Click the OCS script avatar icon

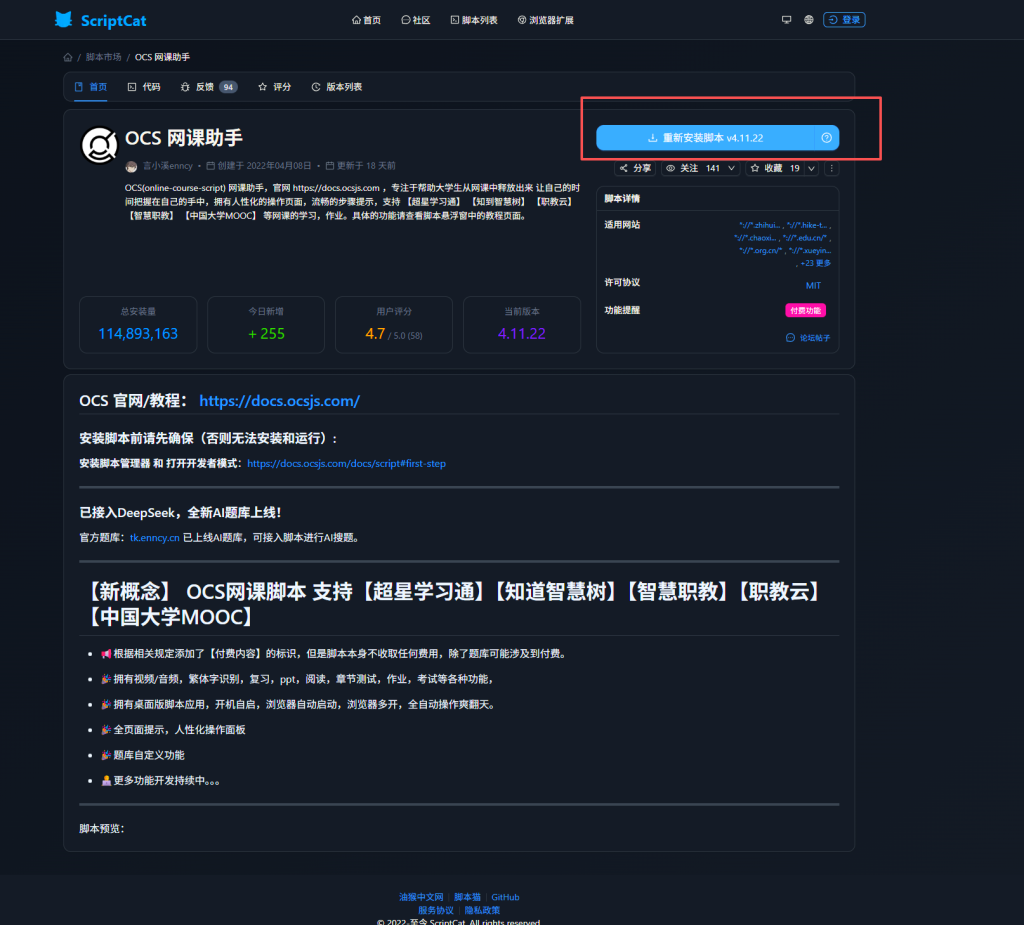point(99,146)
